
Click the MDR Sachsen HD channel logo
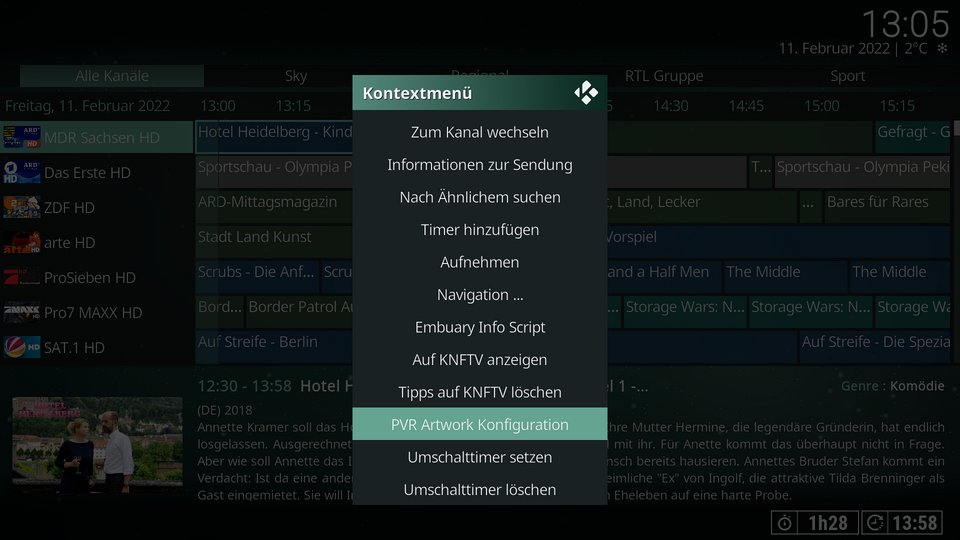[21, 137]
